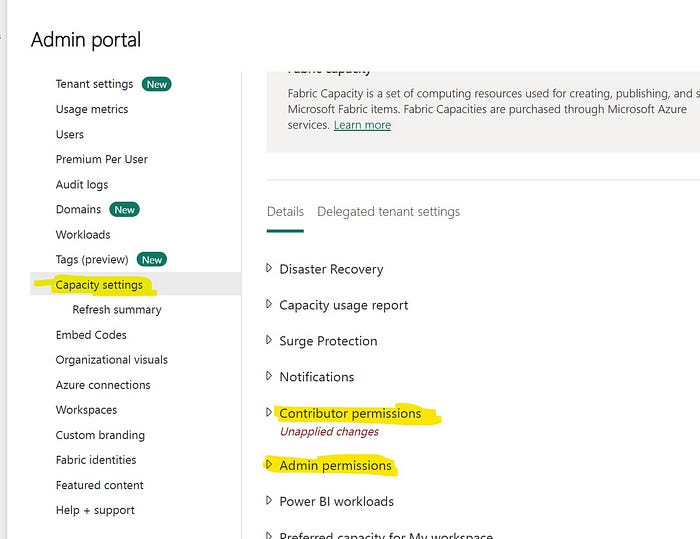Select Premium Per User
Screen dimensions: 700x539
[x=101, y=159]
